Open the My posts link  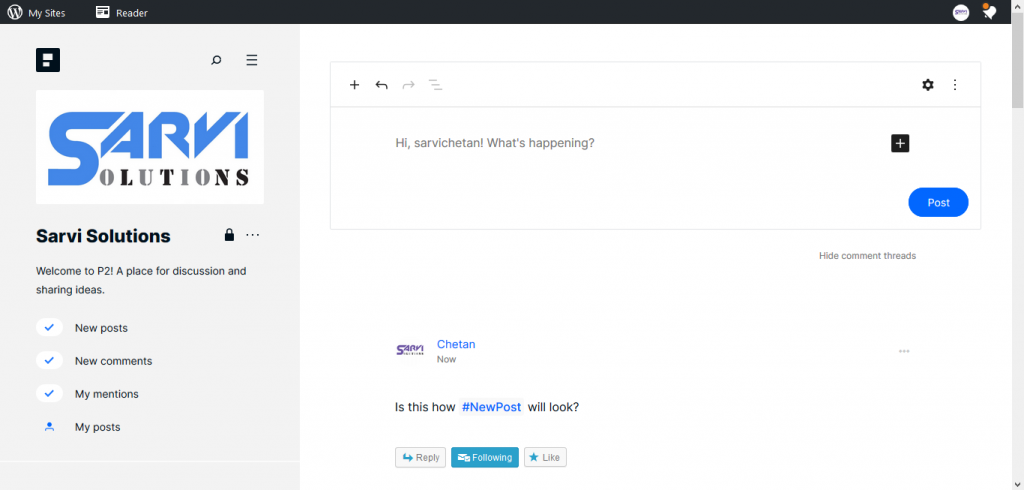click(x=98, y=427)
